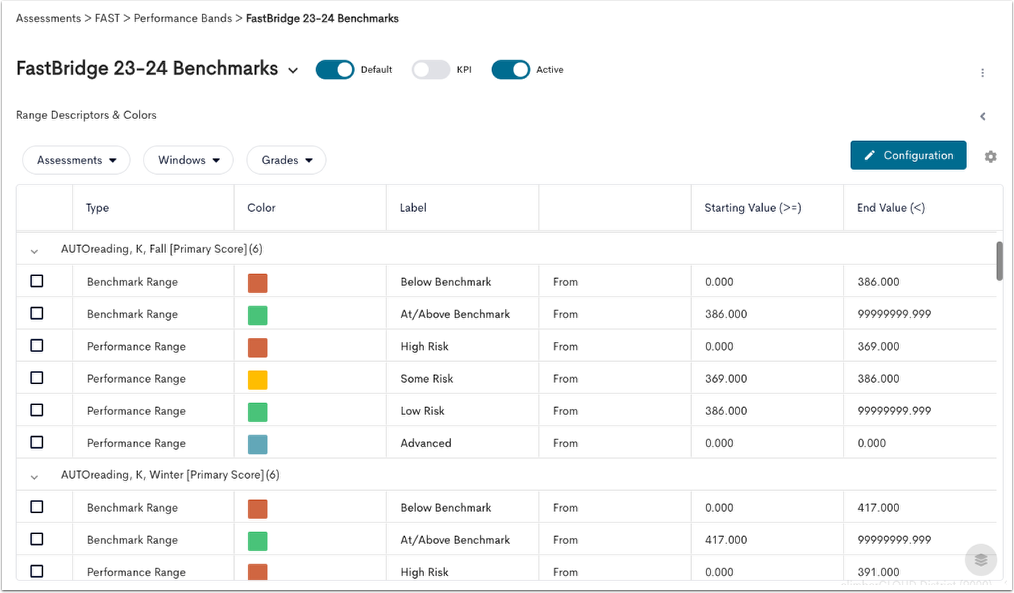Screen dimensions: 1014x593
Task: Check the Fall At/Above Benchmark row checkbox
Action: pyautogui.click(x=37, y=314)
